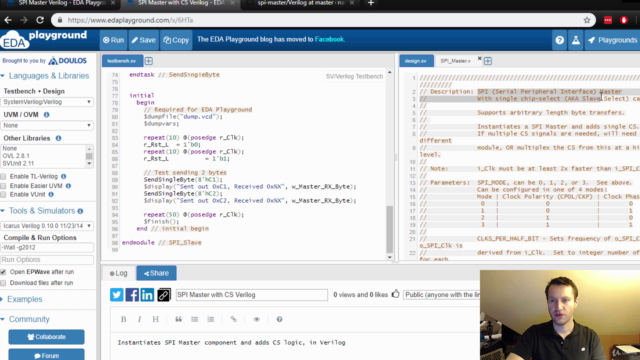Follow the Facebook blog link
Image resolution: width=640 pixels, height=360 pixels.
pyautogui.click(x=329, y=40)
